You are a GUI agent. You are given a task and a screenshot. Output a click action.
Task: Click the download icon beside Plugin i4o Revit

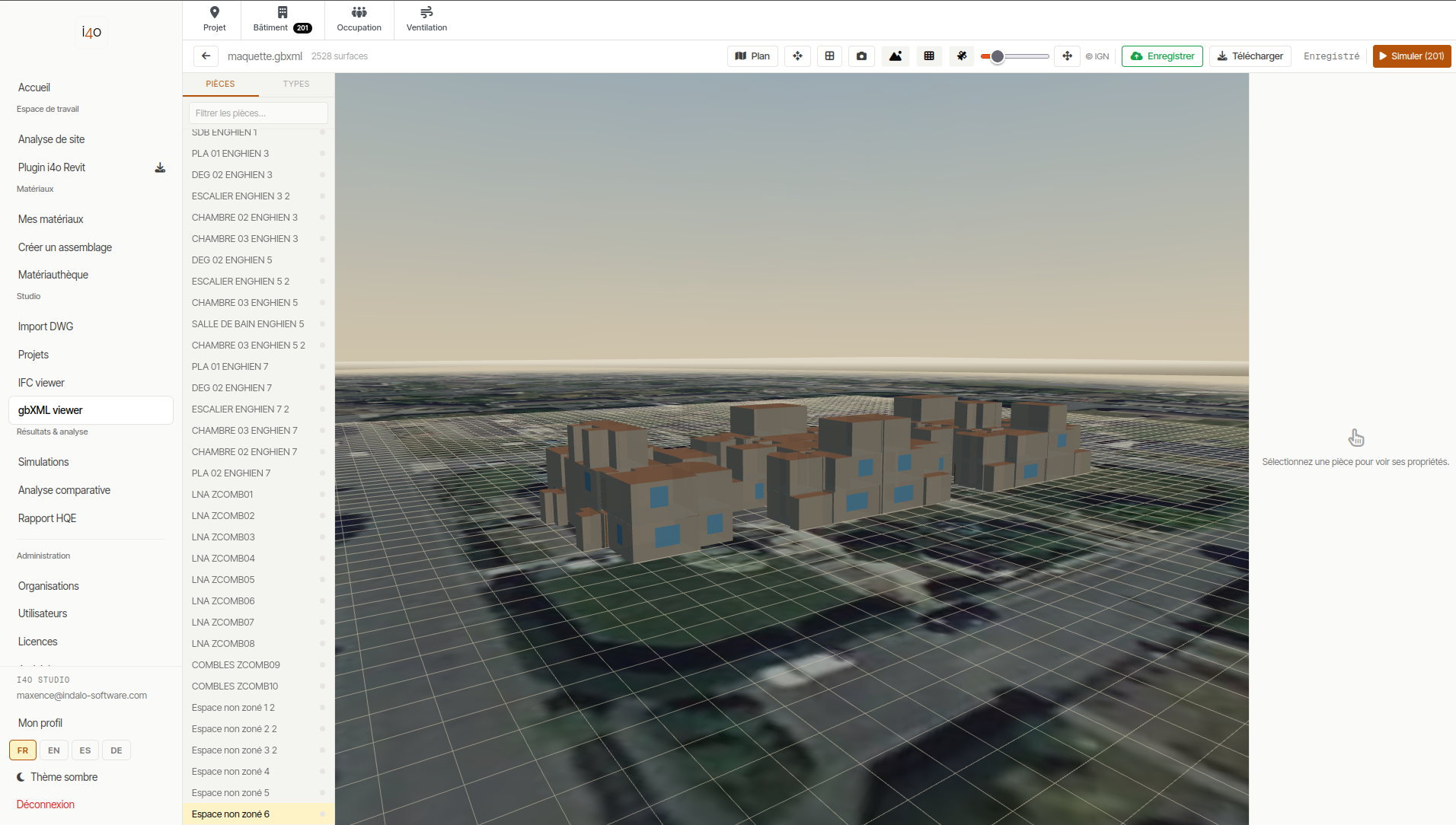(160, 167)
